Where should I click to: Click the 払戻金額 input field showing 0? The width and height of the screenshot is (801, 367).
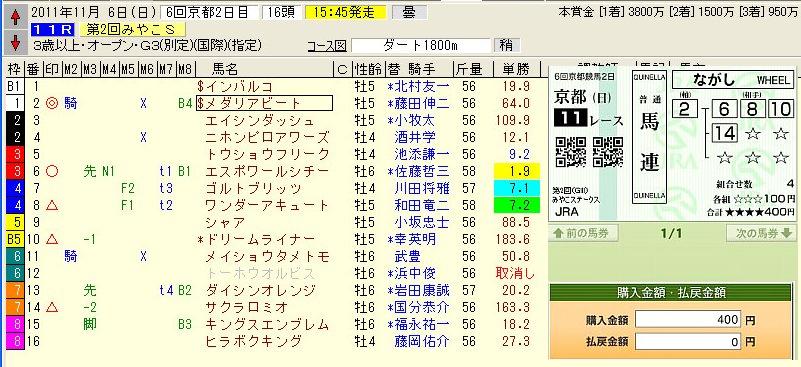(x=688, y=341)
